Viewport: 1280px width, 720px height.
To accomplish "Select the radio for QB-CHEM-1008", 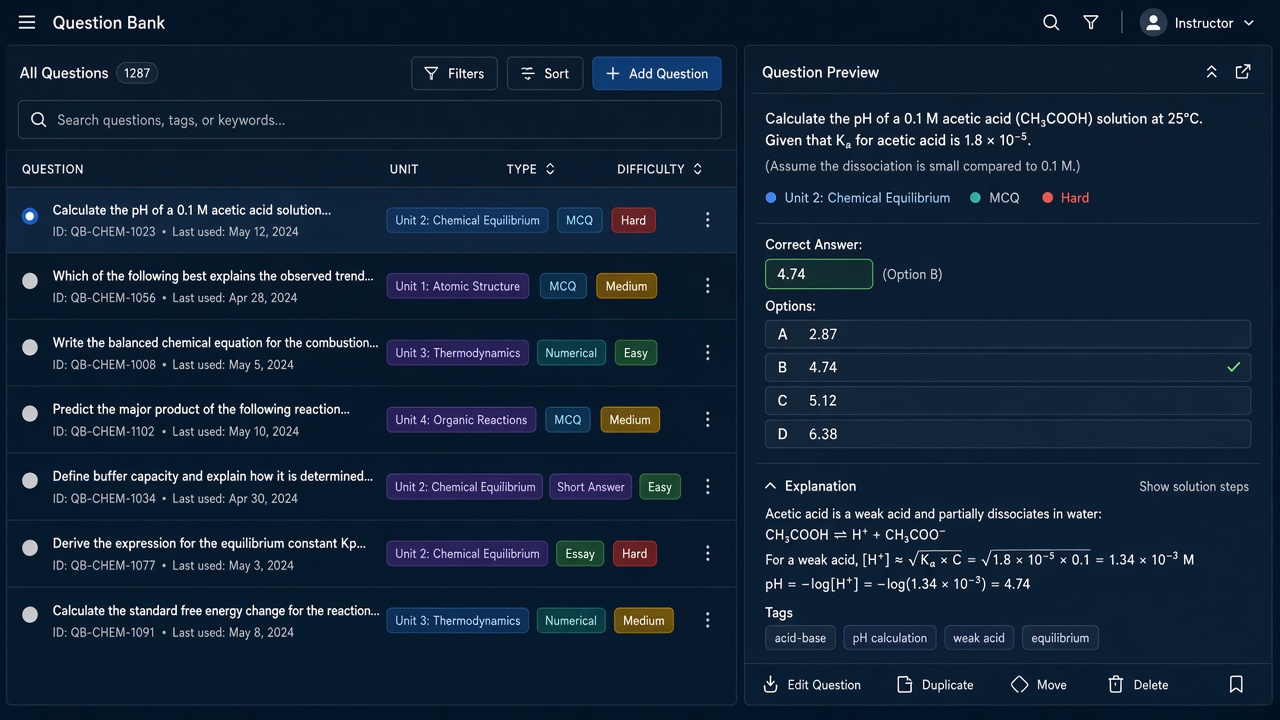I will [x=30, y=347].
